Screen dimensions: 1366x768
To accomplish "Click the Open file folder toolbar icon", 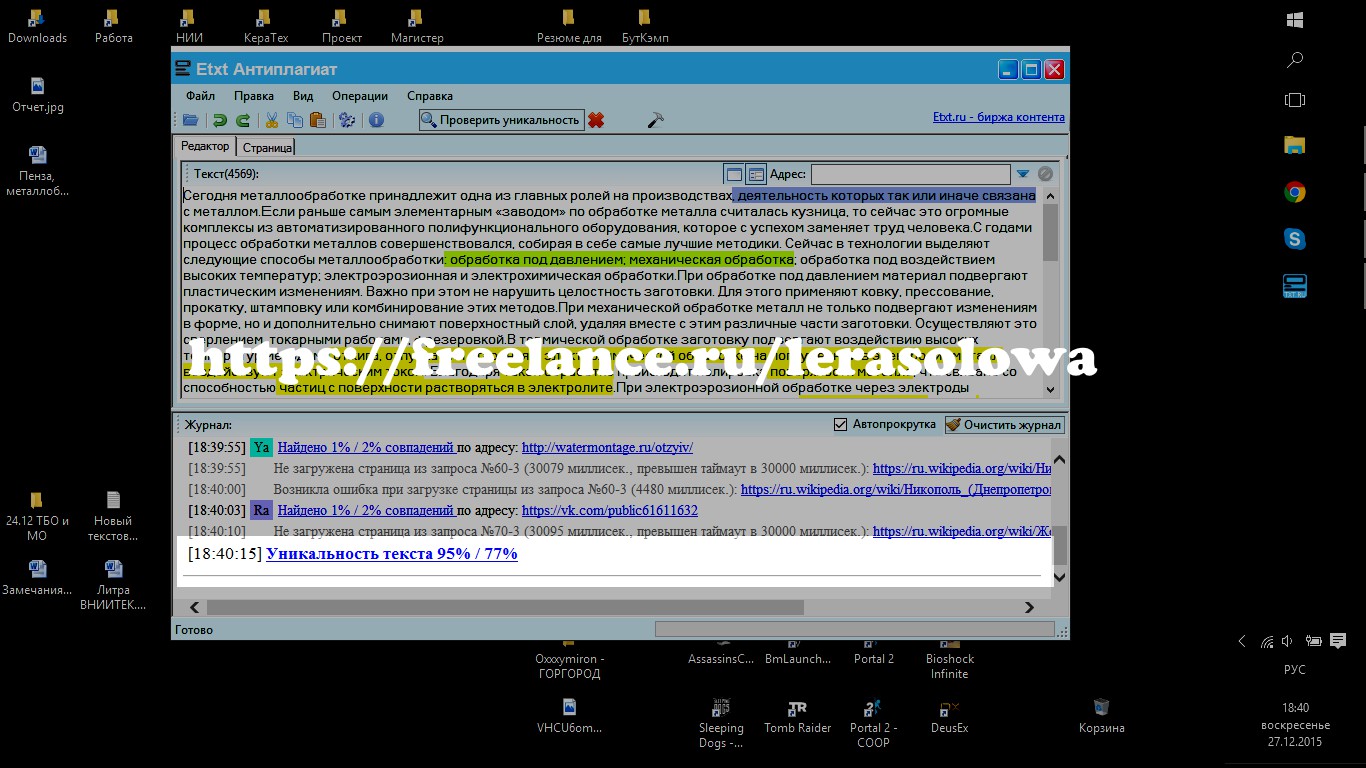I will tap(190, 120).
